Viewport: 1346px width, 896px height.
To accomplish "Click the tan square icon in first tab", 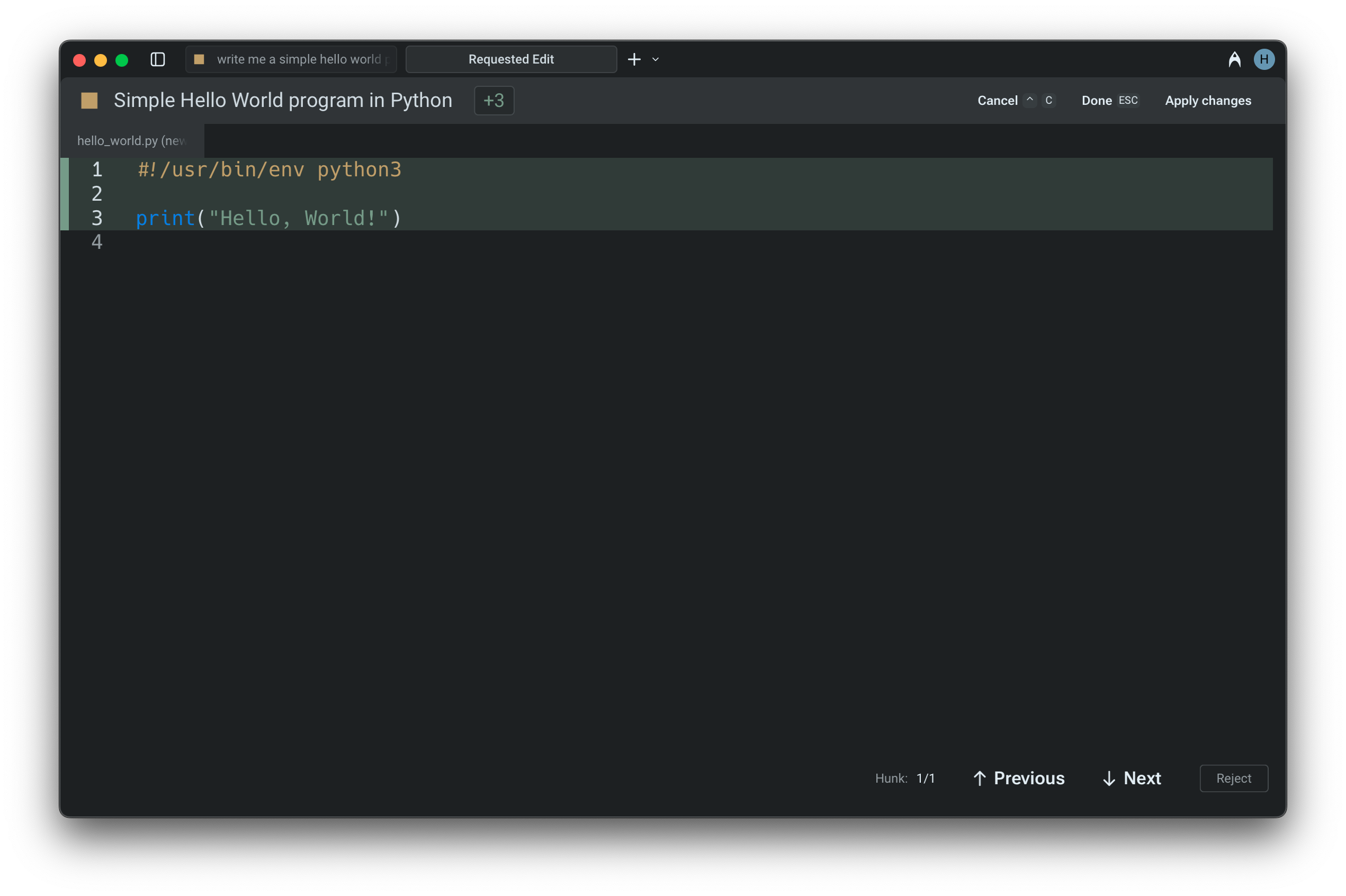I will coord(200,59).
